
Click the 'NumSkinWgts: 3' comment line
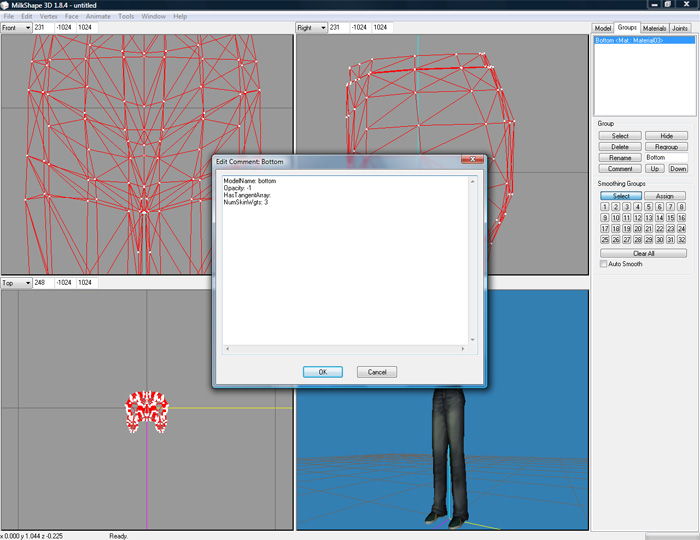pos(246,203)
